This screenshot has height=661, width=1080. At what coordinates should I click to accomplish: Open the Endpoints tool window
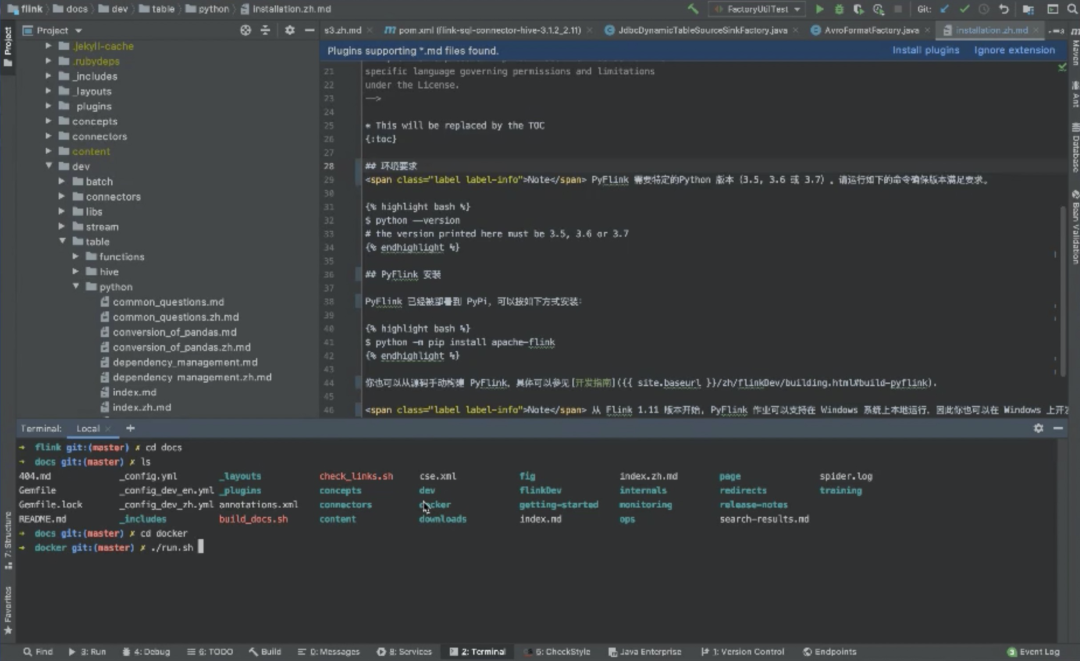[x=829, y=651]
